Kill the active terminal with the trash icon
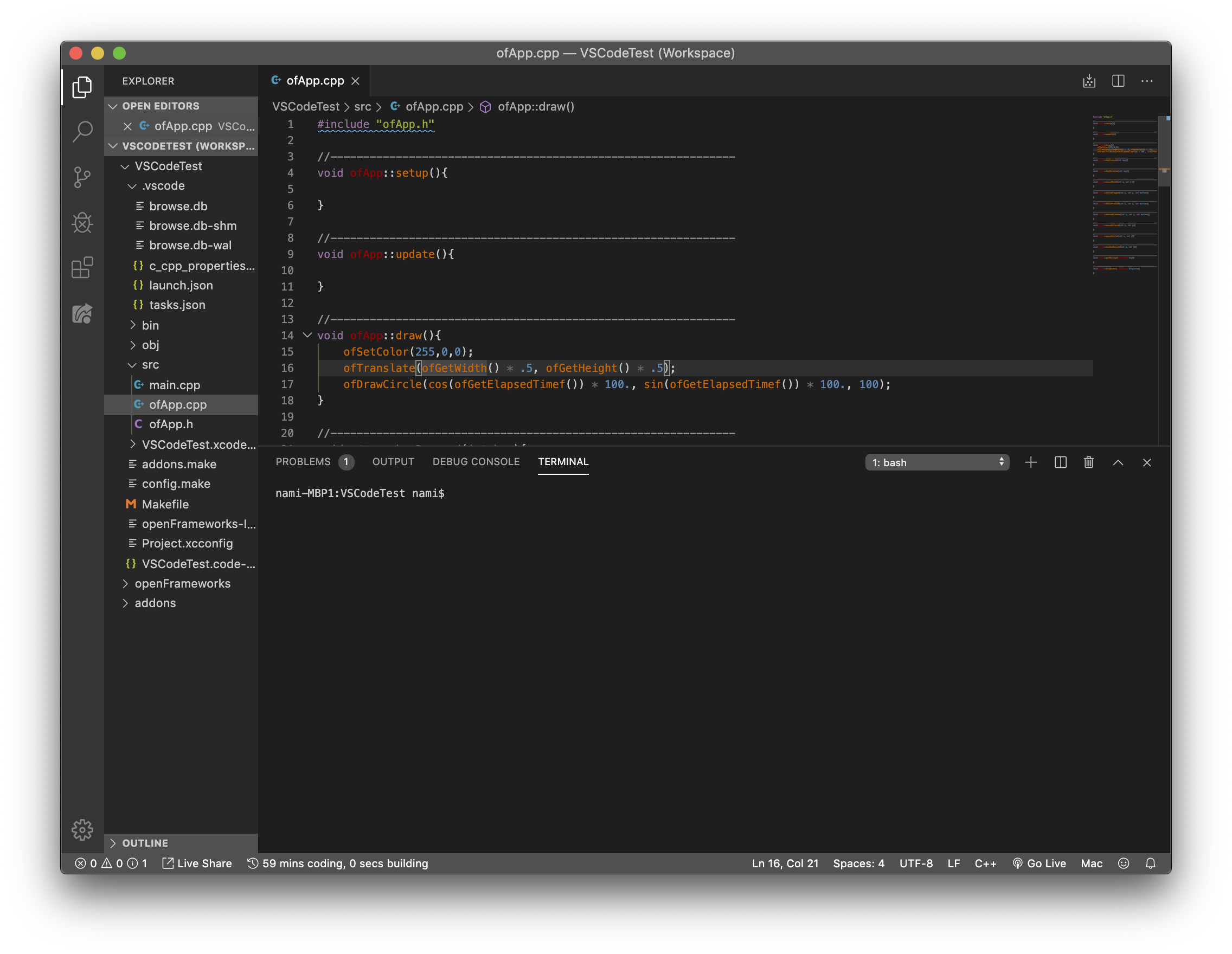The height and width of the screenshot is (954, 1232). tap(1089, 462)
